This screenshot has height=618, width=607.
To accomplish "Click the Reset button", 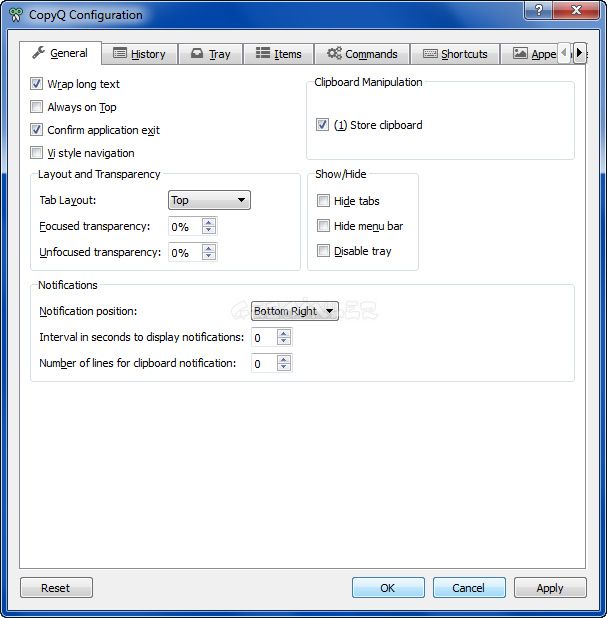I will tap(56, 588).
